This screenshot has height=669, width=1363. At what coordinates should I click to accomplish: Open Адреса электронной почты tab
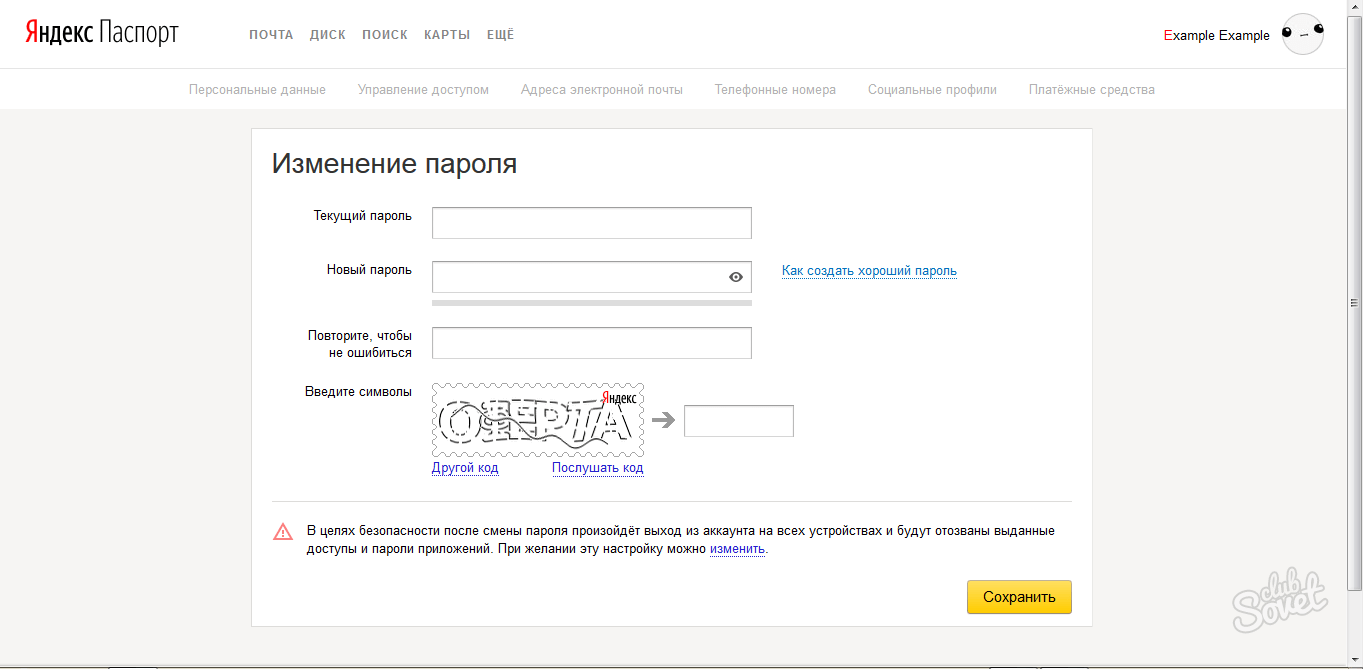point(601,90)
